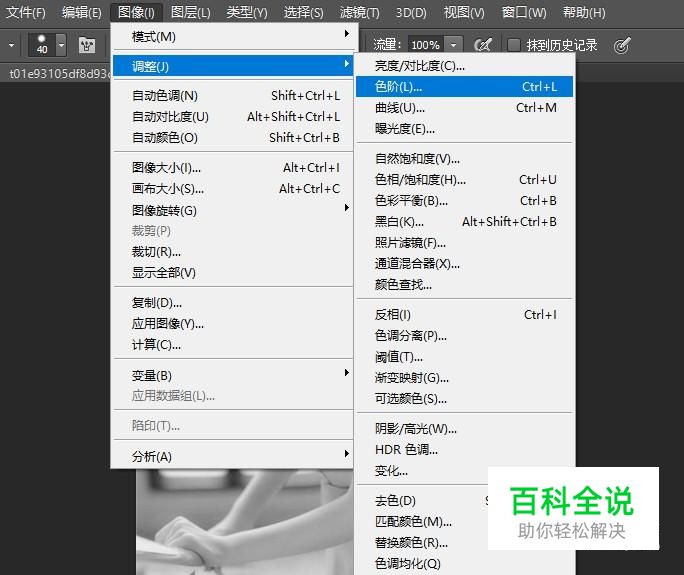Open the flow 100% dropdown arrow
This screenshot has width=684, height=575.
tap(454, 44)
